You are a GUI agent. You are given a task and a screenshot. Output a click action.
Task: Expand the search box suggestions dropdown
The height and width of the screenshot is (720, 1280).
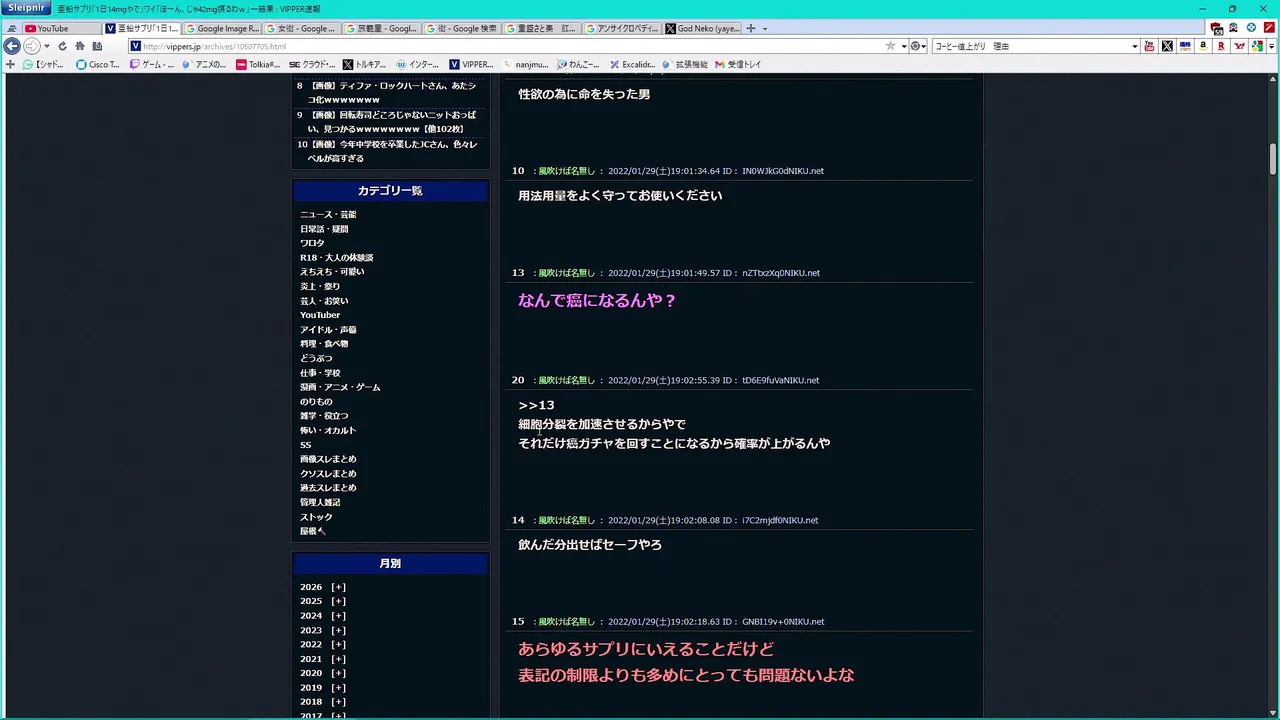1134,46
